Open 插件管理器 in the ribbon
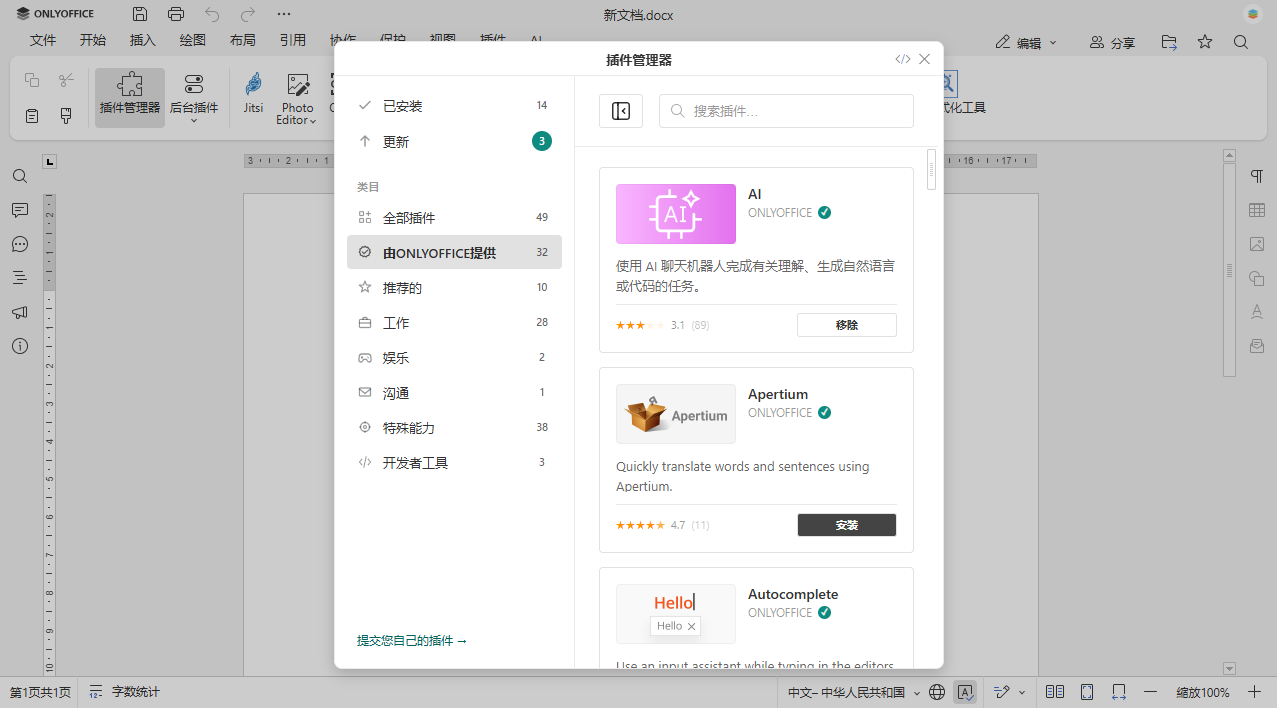Image resolution: width=1277 pixels, height=708 pixels. point(130,97)
